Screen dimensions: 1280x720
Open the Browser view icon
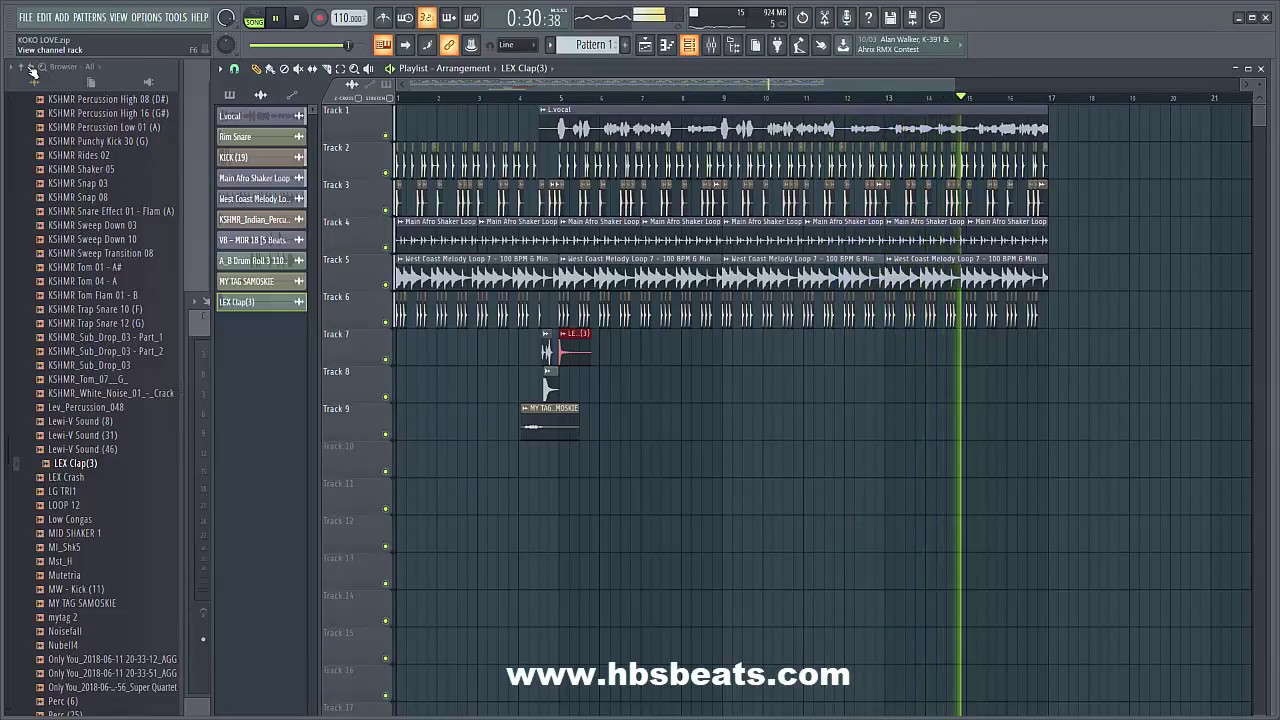click(733, 45)
